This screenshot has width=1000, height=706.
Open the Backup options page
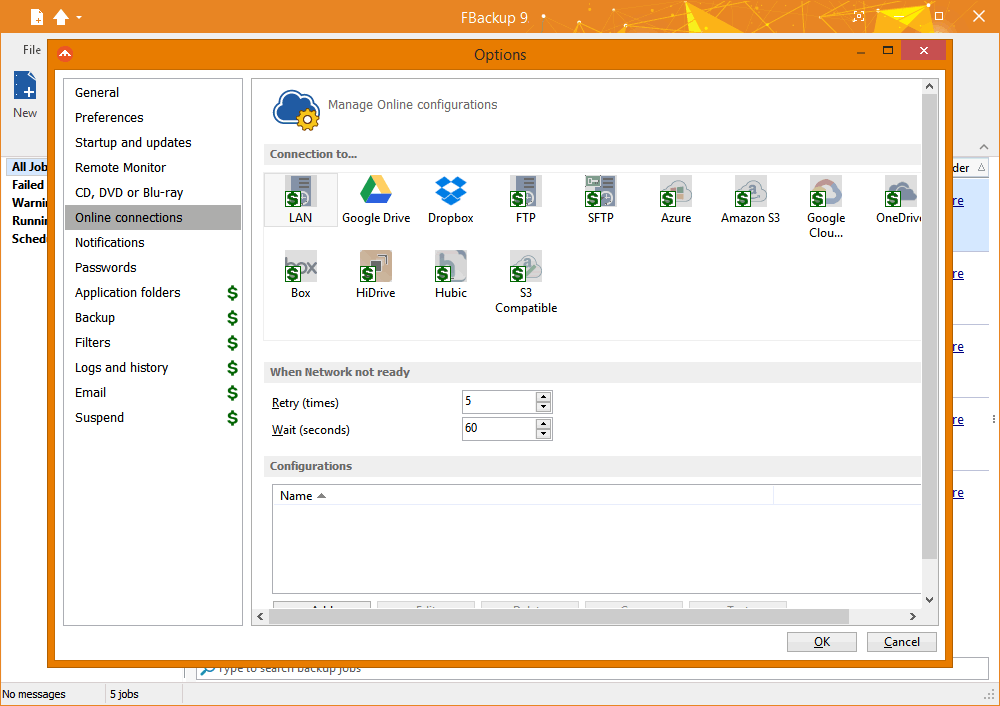[x=153, y=317]
